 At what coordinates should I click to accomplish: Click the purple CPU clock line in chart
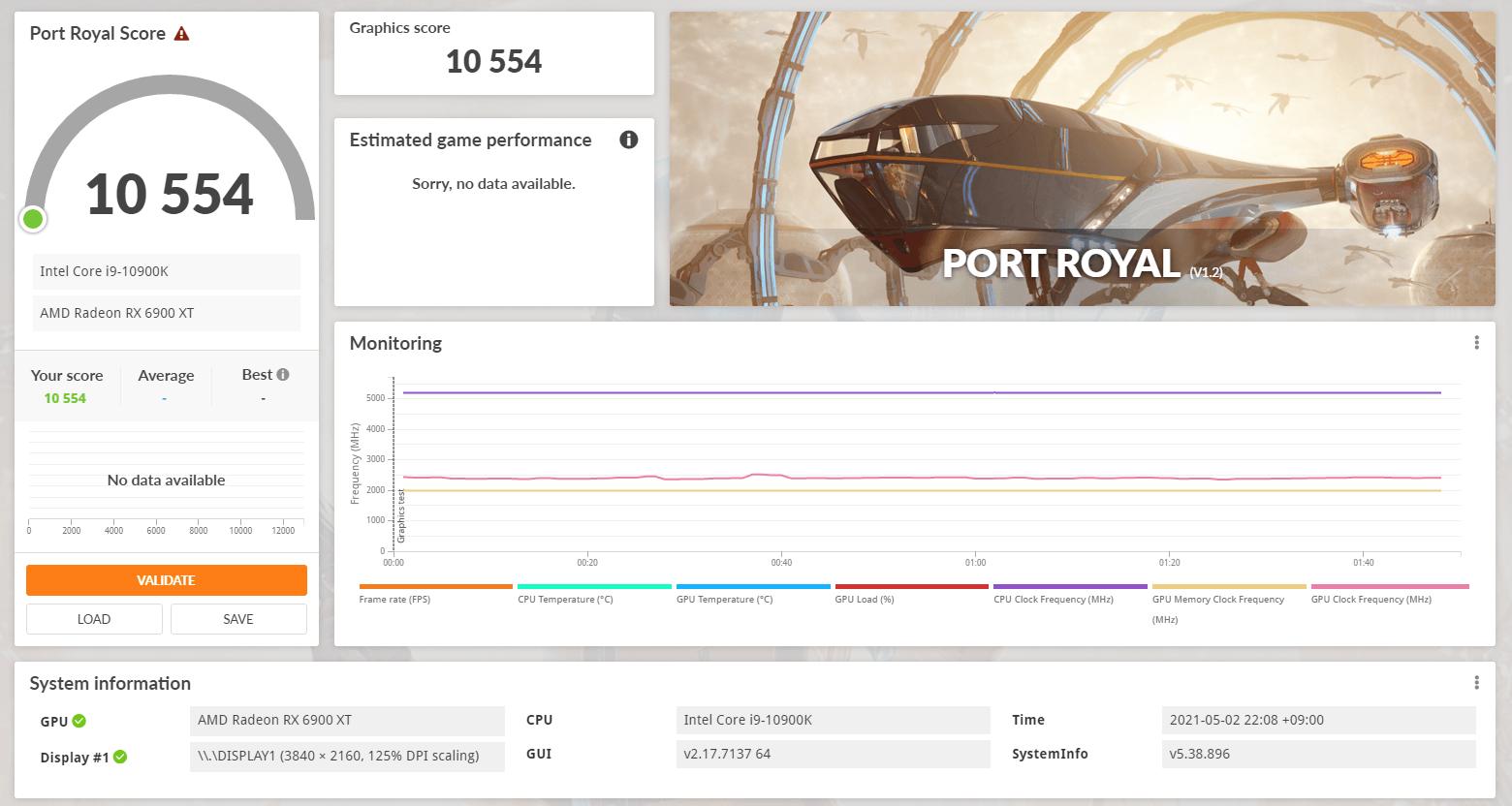(x=921, y=392)
